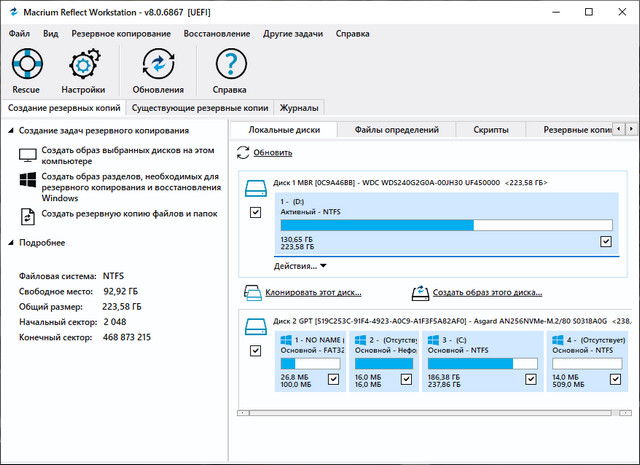Click the Rescue lifebuoy icon

[x=26, y=65]
